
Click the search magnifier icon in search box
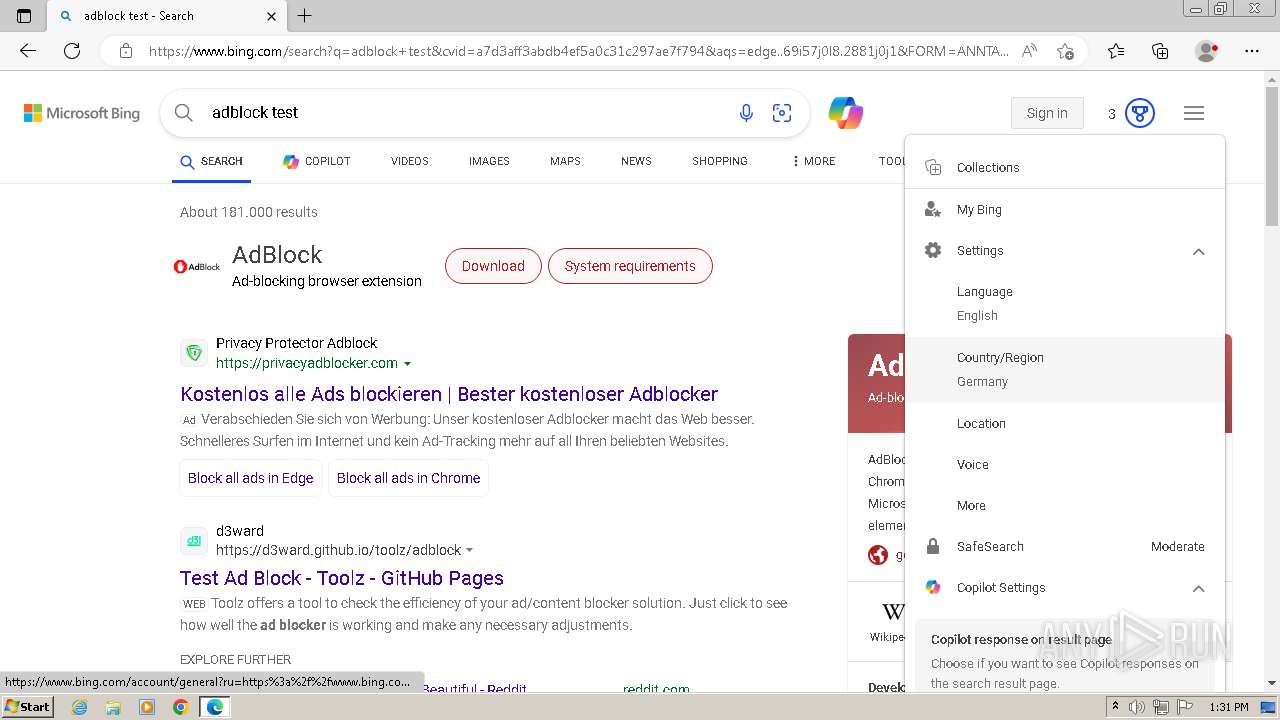coord(184,113)
